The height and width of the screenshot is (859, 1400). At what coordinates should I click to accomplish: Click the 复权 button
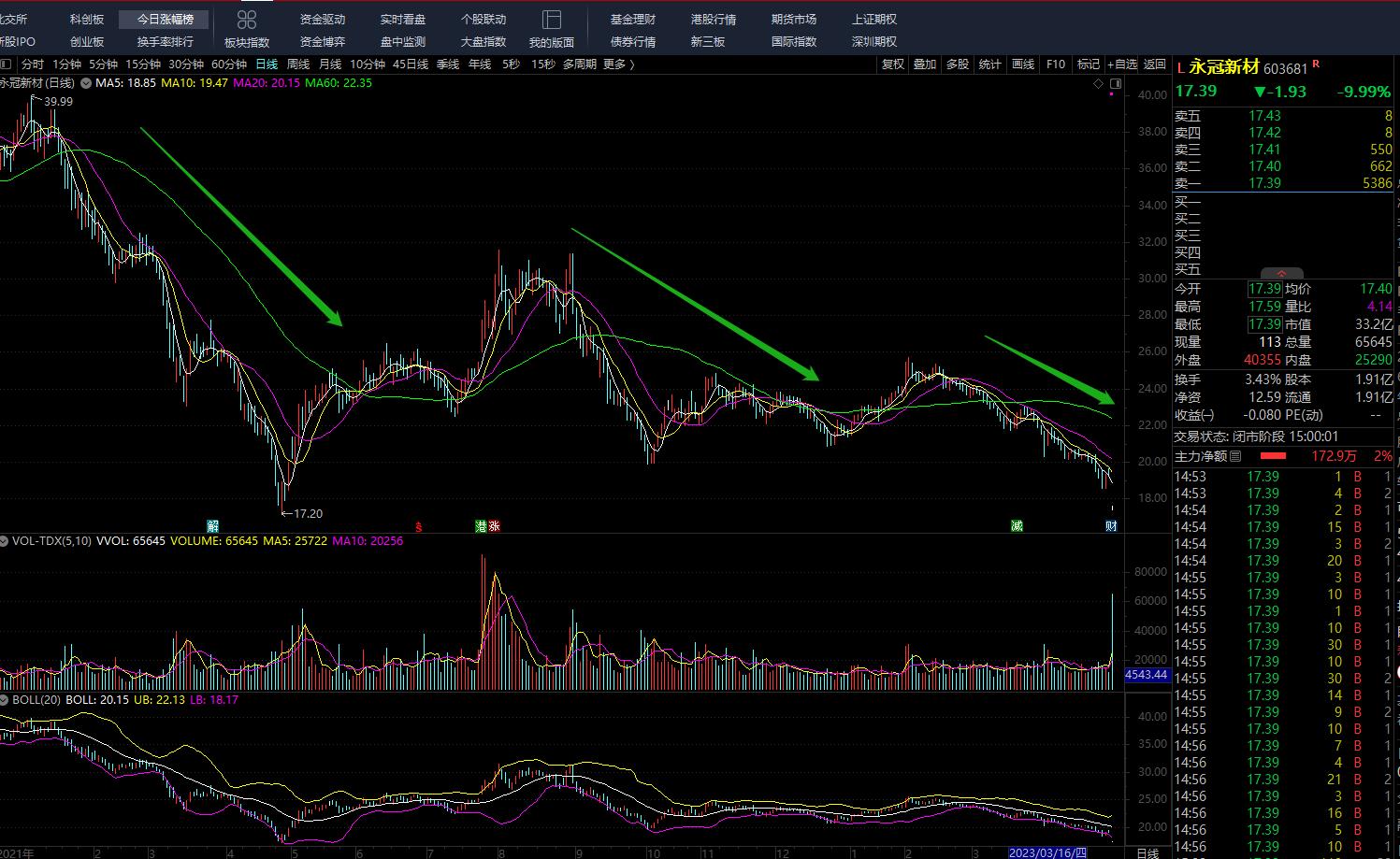pyautogui.click(x=893, y=64)
